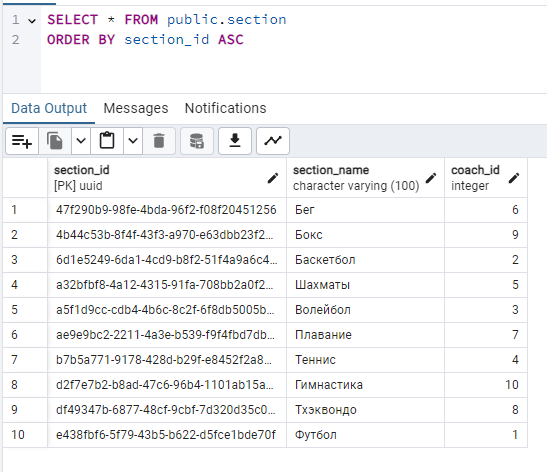Open the Notifications tab

coord(225,108)
